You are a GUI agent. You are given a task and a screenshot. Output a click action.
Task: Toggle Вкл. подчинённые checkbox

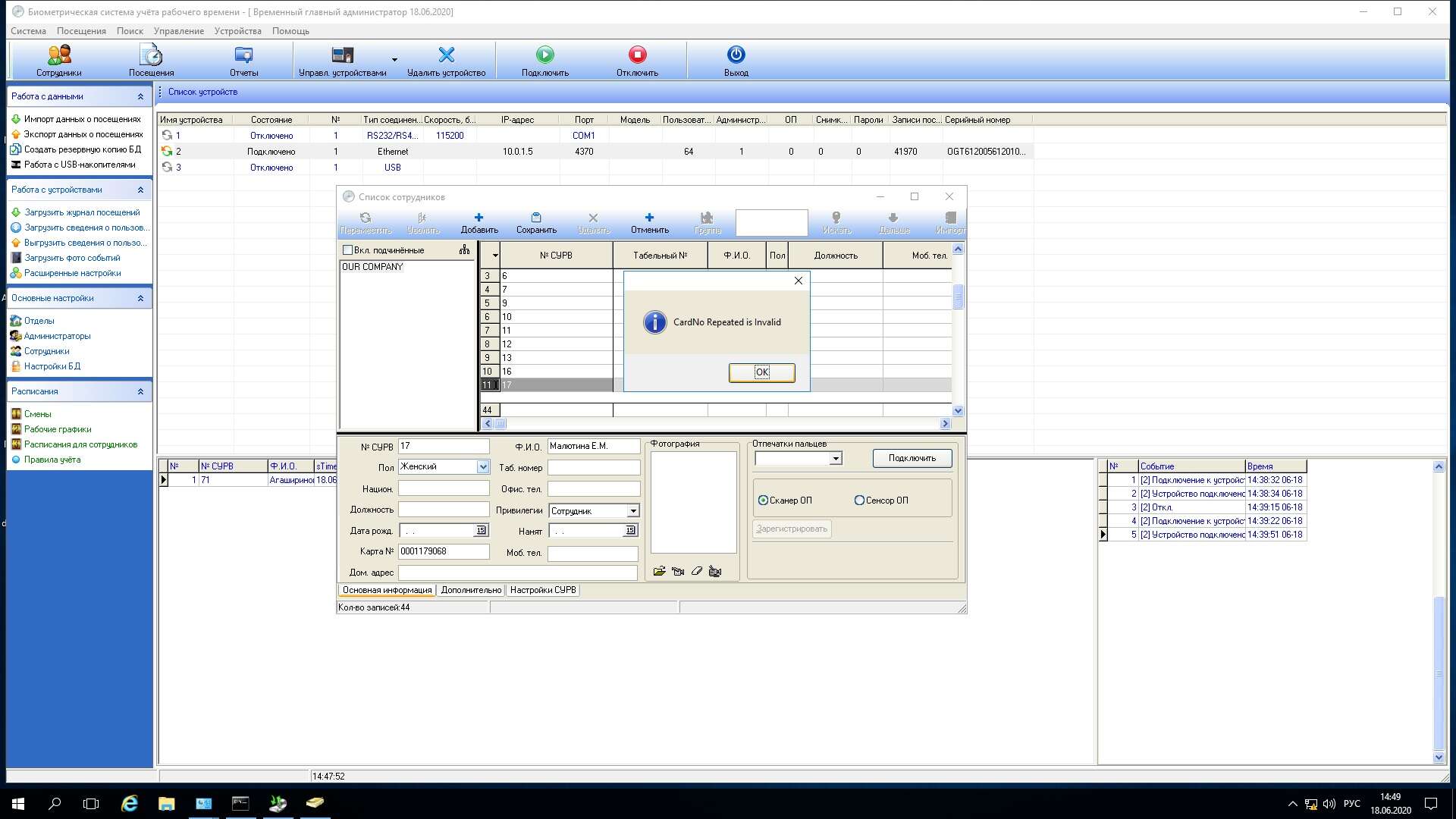point(348,250)
